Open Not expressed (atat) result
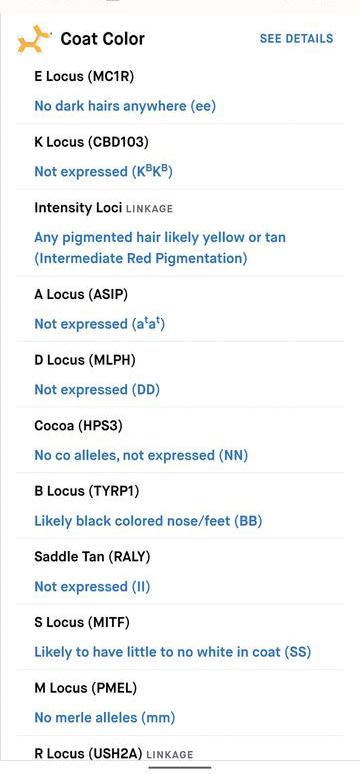Screen dimensions: 360x774 [99, 324]
